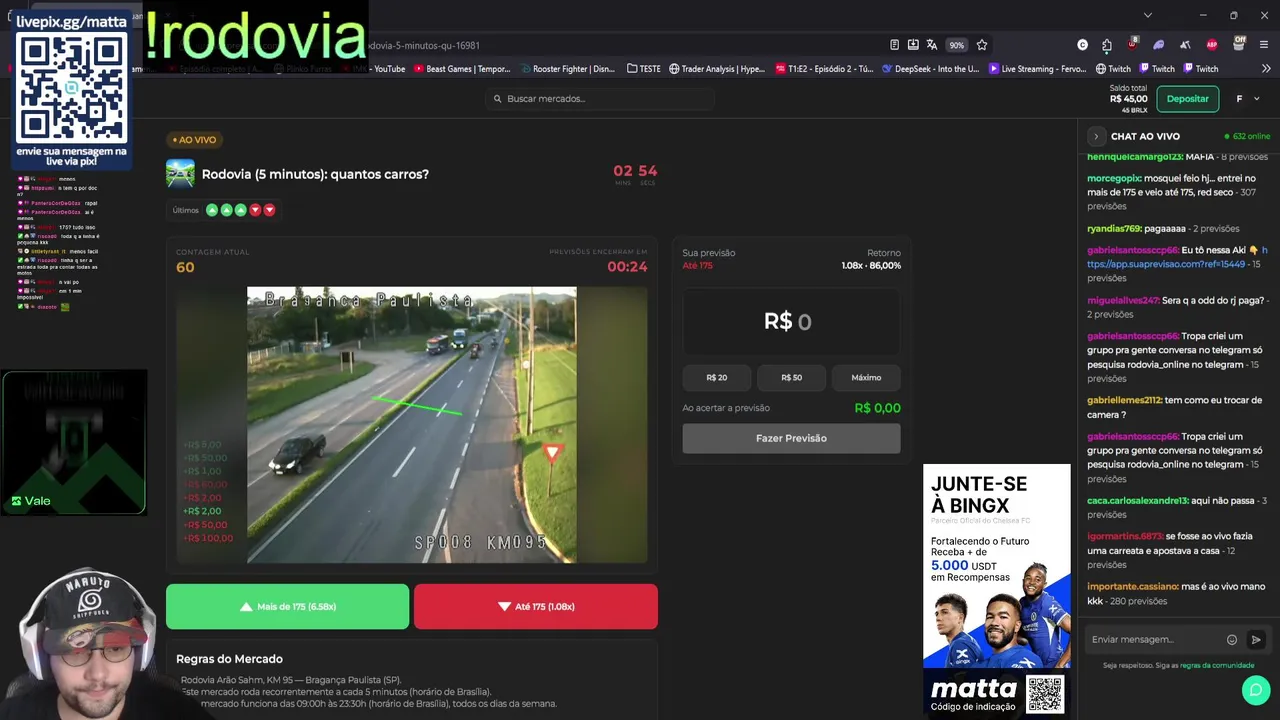Choose the green Mais de 175 option
This screenshot has height=720, width=1280.
pyautogui.click(x=287, y=607)
